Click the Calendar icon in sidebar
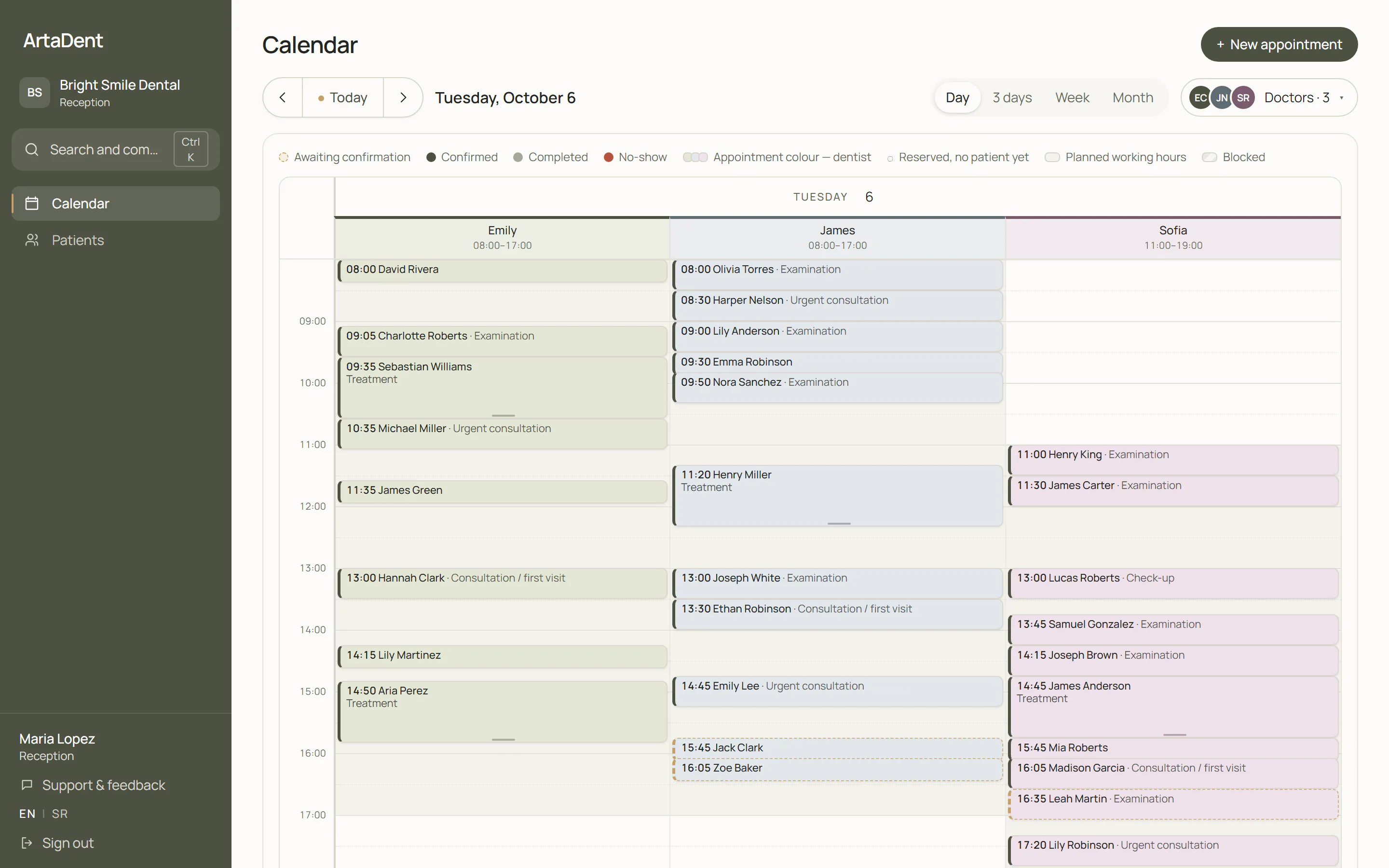1389x868 pixels. (31, 203)
